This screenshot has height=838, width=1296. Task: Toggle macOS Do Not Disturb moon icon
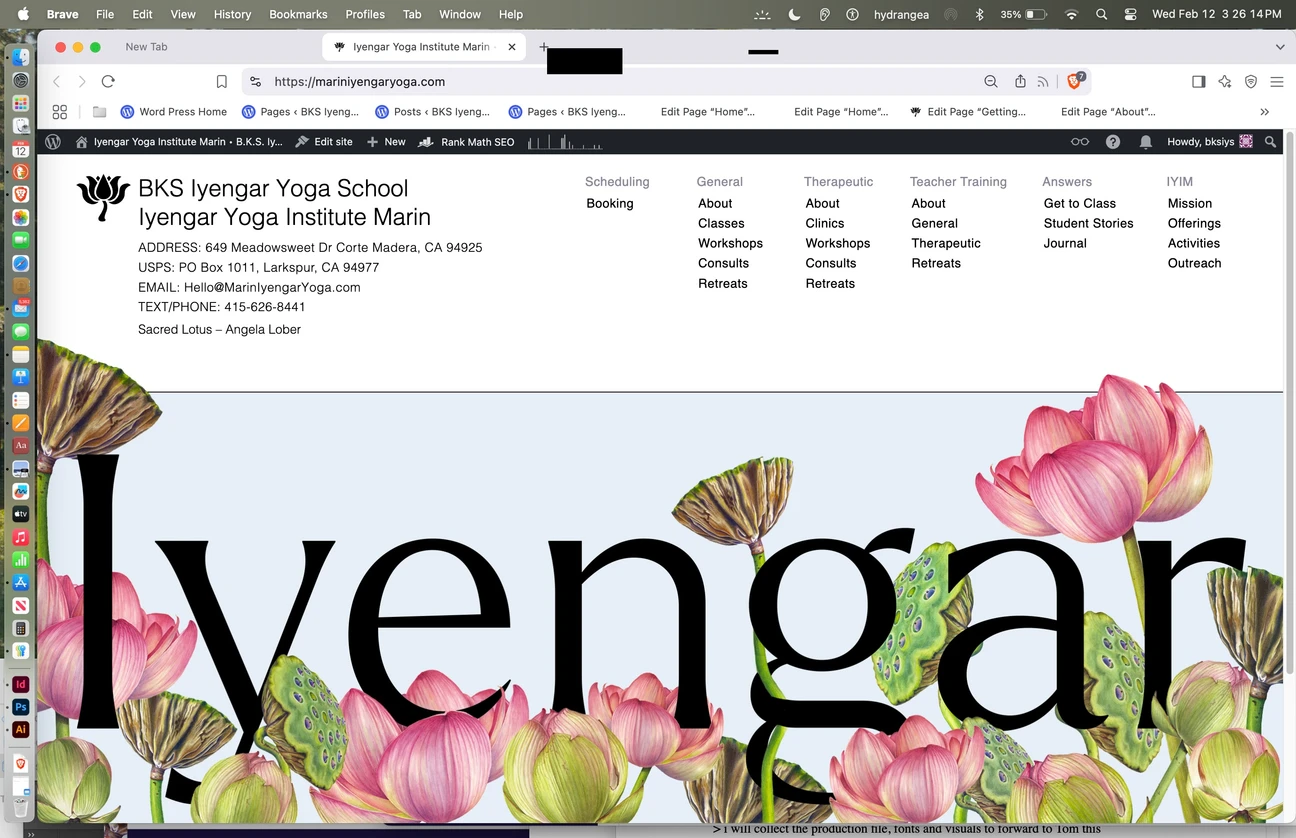[x=794, y=15]
